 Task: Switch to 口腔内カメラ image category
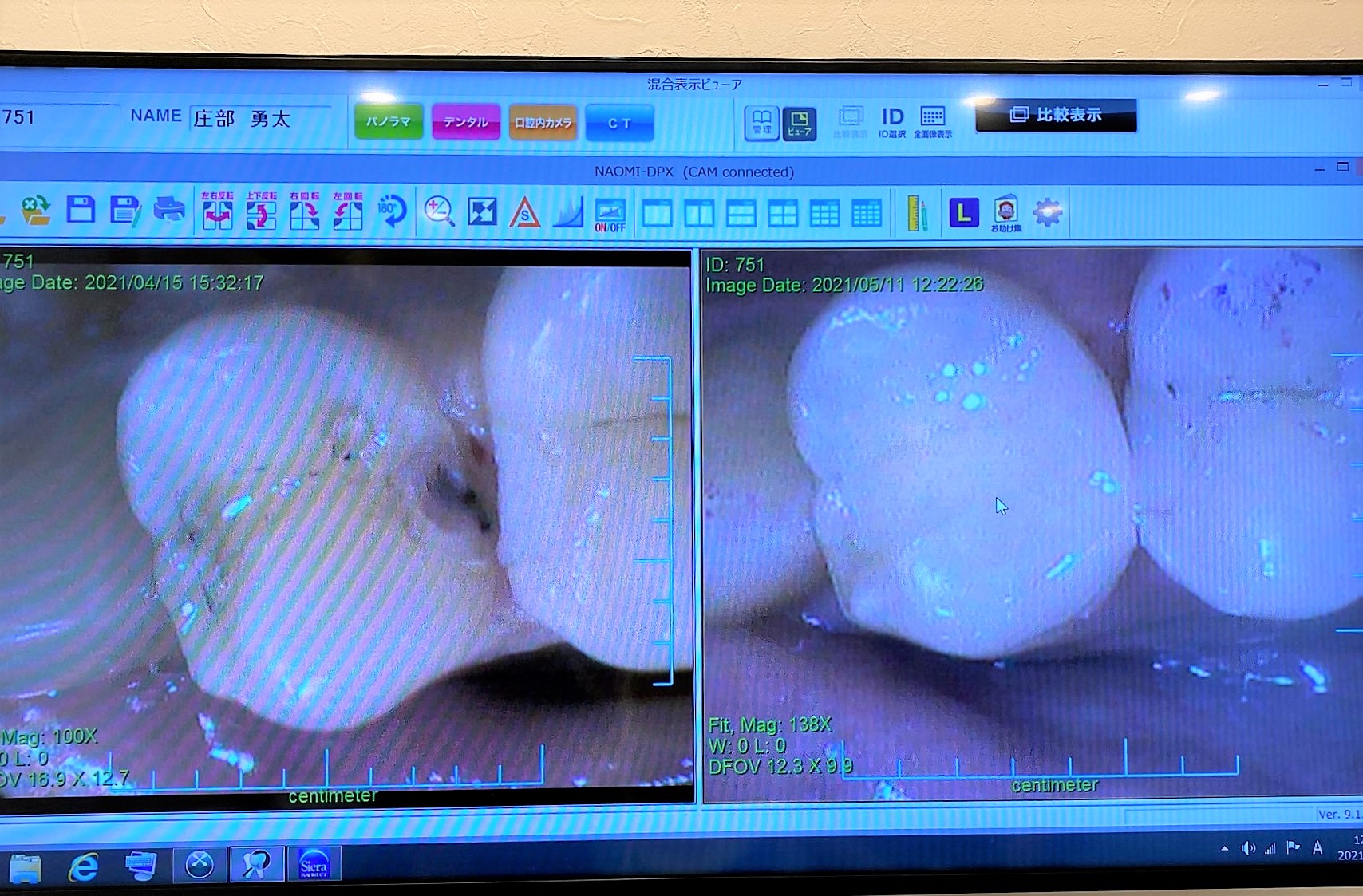point(543,123)
